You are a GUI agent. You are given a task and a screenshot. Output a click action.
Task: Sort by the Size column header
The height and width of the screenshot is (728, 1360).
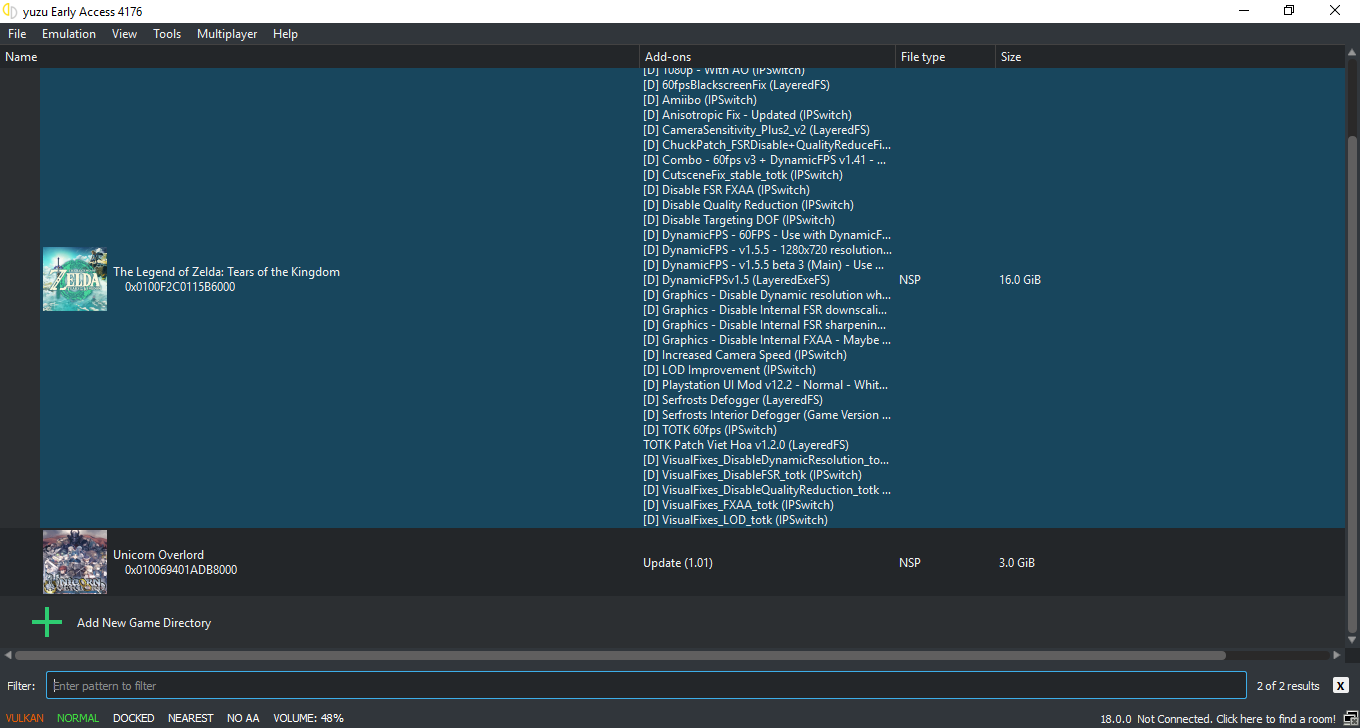(x=1170, y=57)
